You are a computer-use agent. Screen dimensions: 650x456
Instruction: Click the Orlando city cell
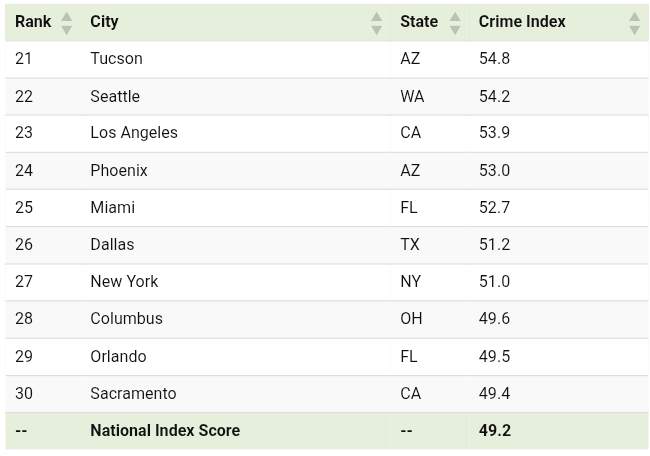[118, 356]
